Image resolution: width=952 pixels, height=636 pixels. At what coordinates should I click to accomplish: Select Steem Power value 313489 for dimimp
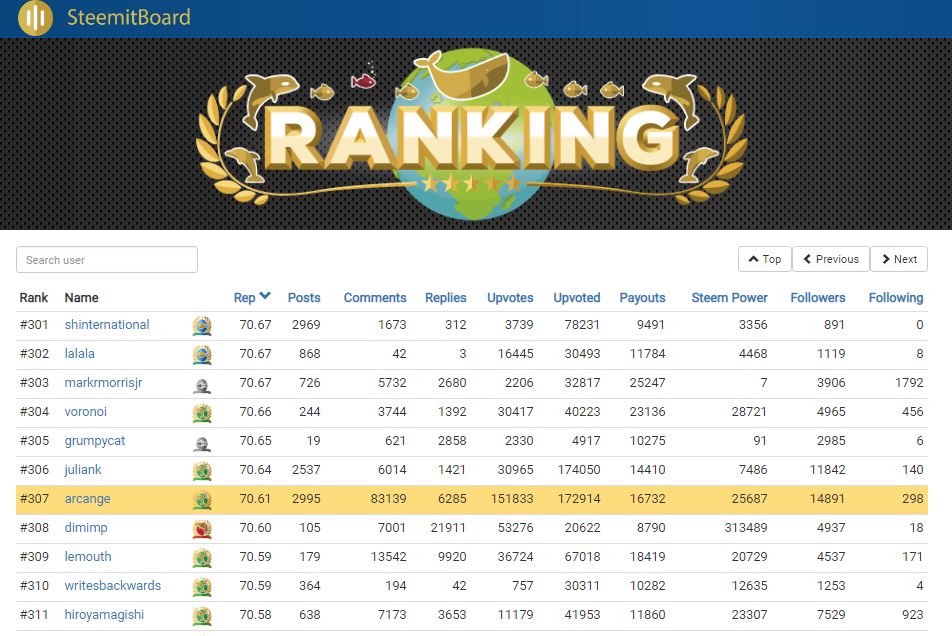(x=746, y=528)
